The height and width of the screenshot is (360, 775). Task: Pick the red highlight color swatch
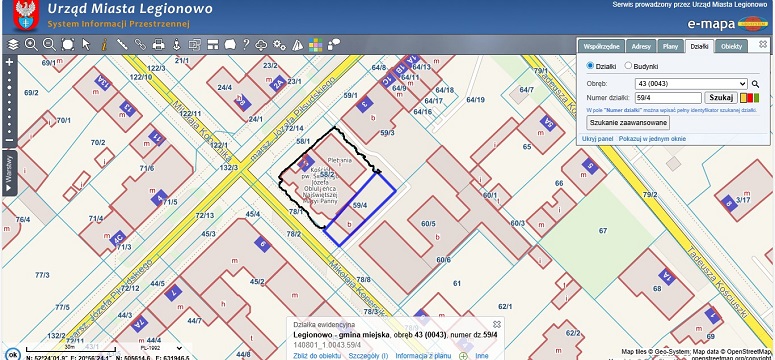coord(750,98)
